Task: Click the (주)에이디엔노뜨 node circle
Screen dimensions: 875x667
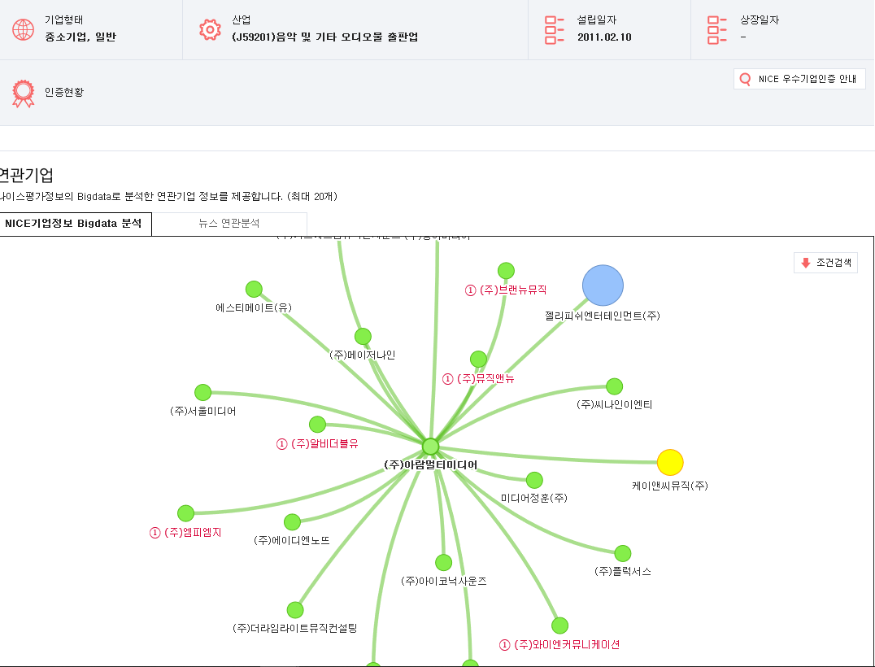Action: (x=292, y=522)
